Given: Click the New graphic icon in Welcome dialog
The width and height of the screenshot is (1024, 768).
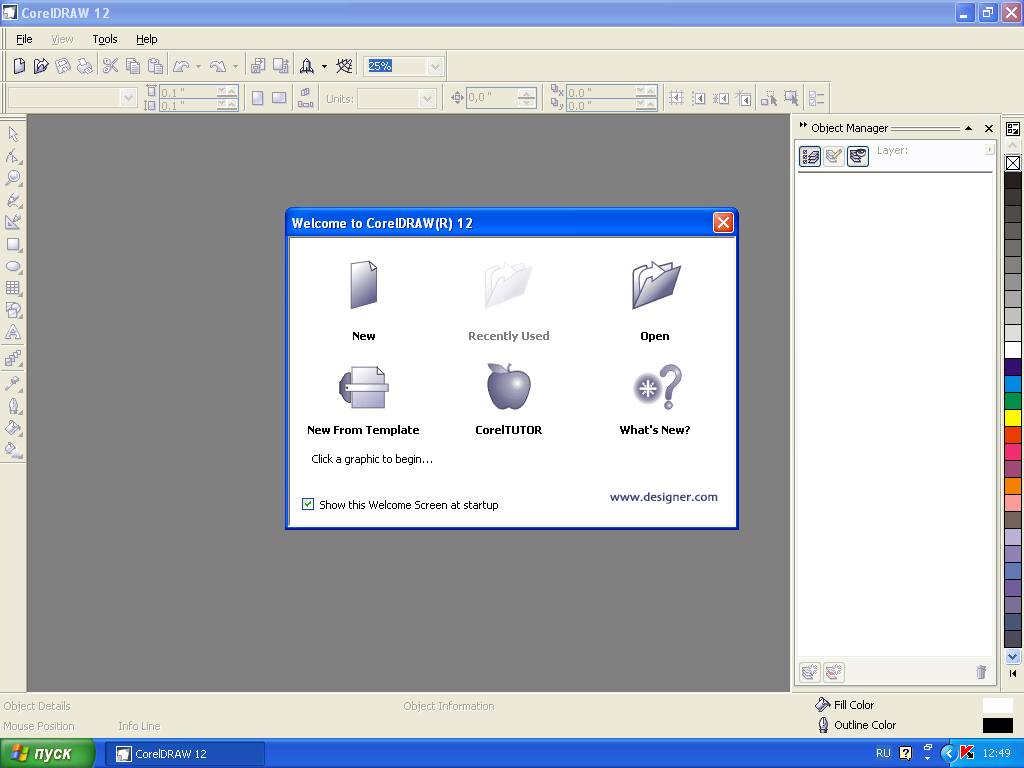Looking at the screenshot, I should 364,285.
